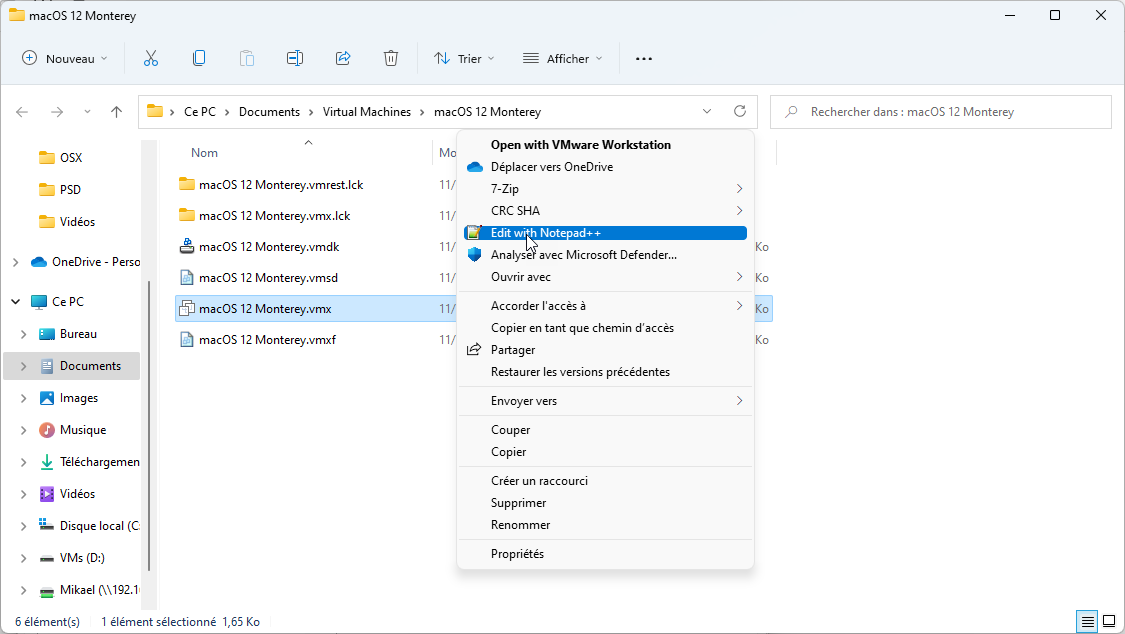Select macOS 12 Monterey.vmx.lck folder name

coord(275,216)
